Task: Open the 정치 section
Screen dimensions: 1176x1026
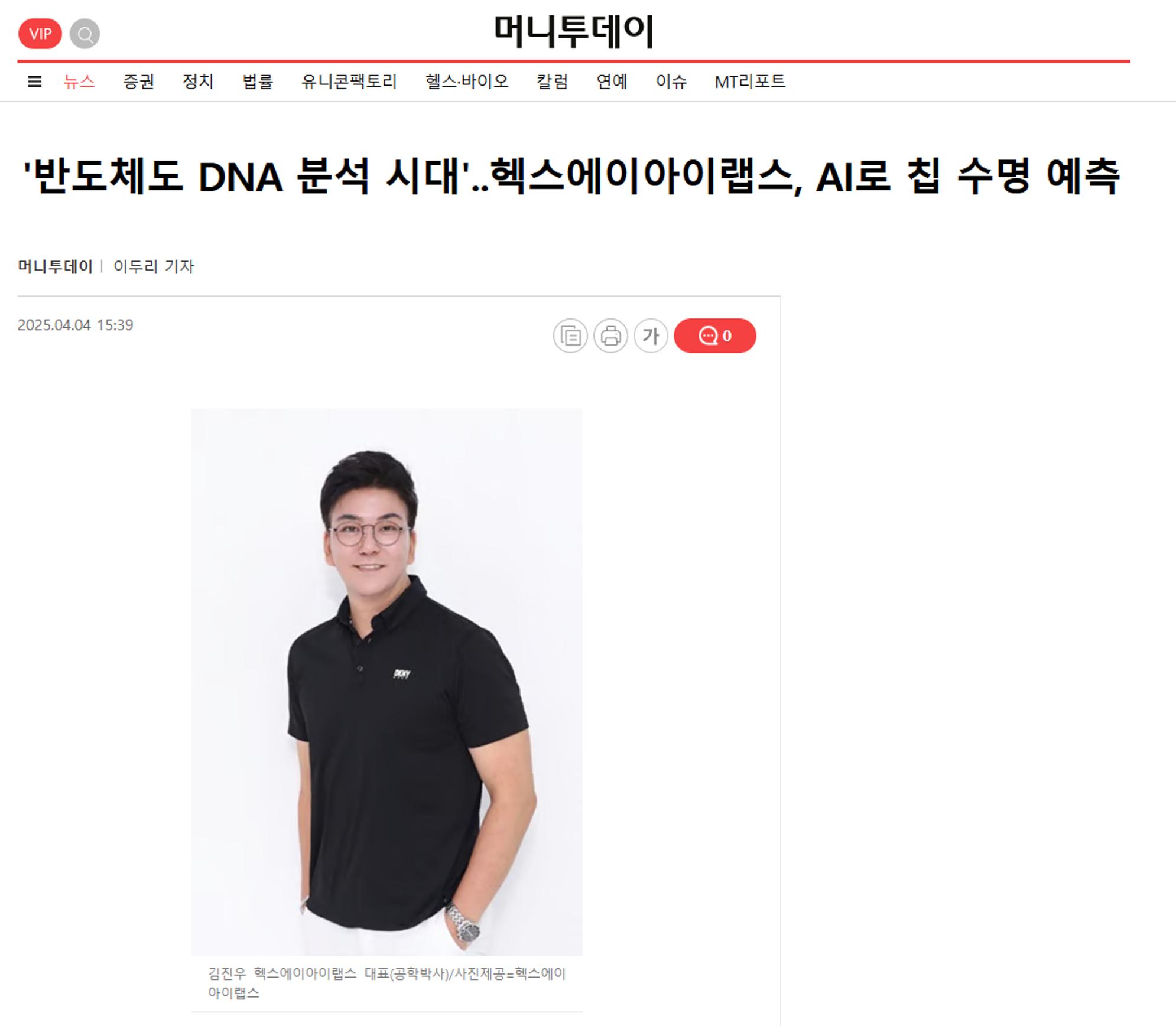Action: (198, 82)
